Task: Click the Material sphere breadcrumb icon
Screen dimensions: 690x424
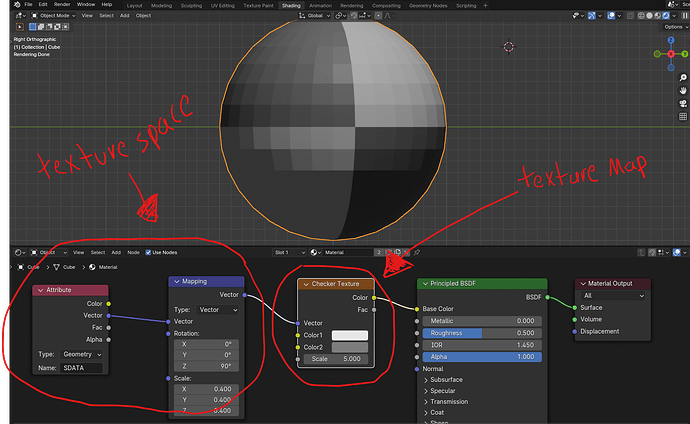Action: pyautogui.click(x=92, y=267)
